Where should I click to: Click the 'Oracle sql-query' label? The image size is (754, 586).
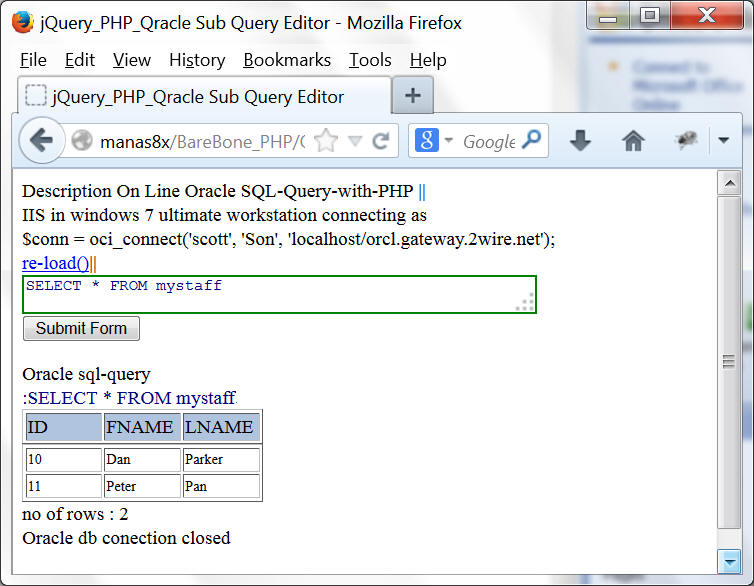86,374
